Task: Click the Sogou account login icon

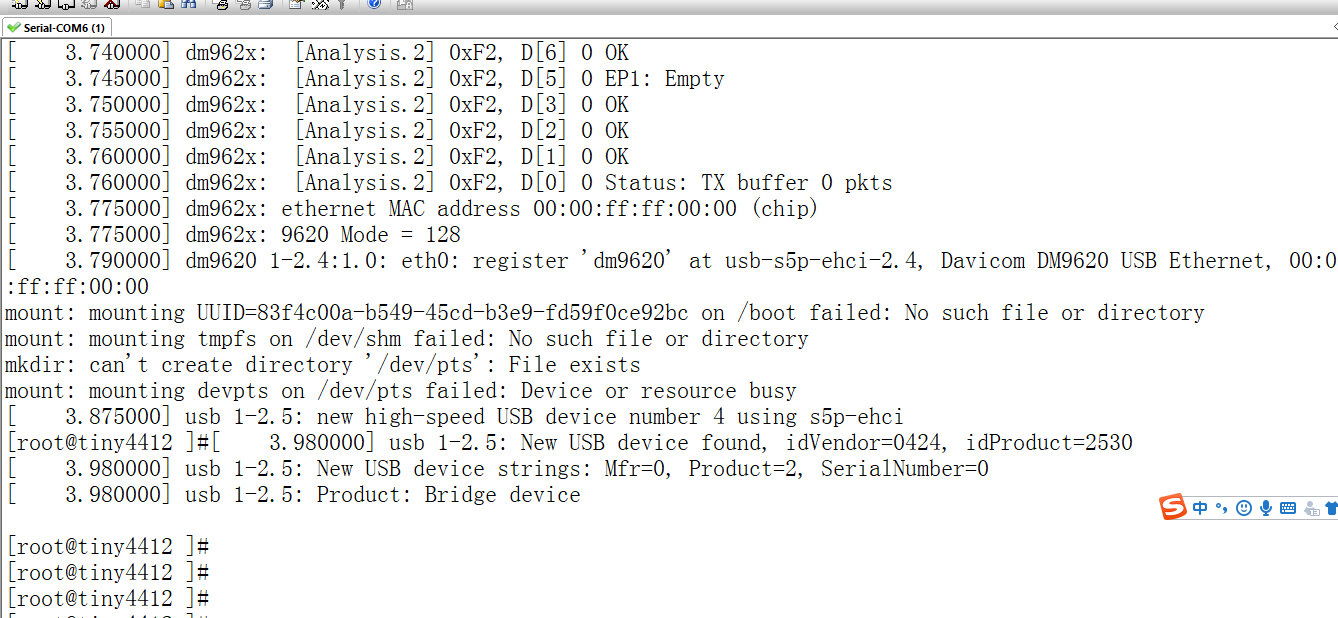Action: click(x=1311, y=508)
